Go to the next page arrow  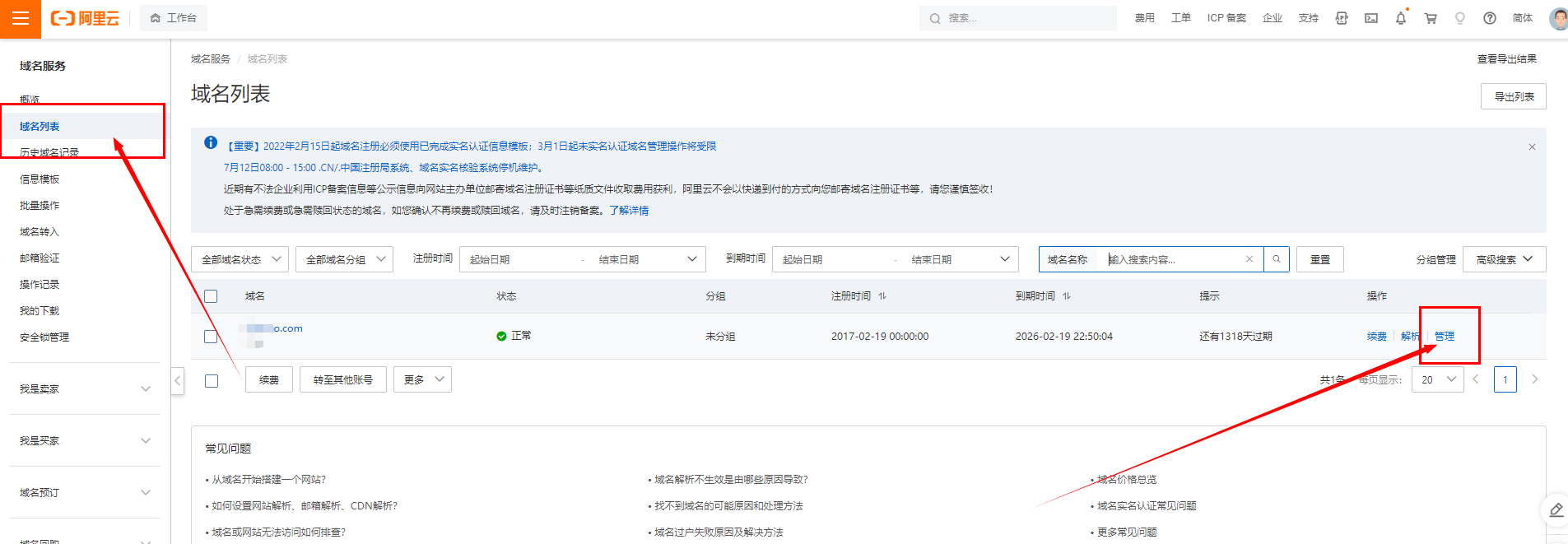tap(1534, 379)
